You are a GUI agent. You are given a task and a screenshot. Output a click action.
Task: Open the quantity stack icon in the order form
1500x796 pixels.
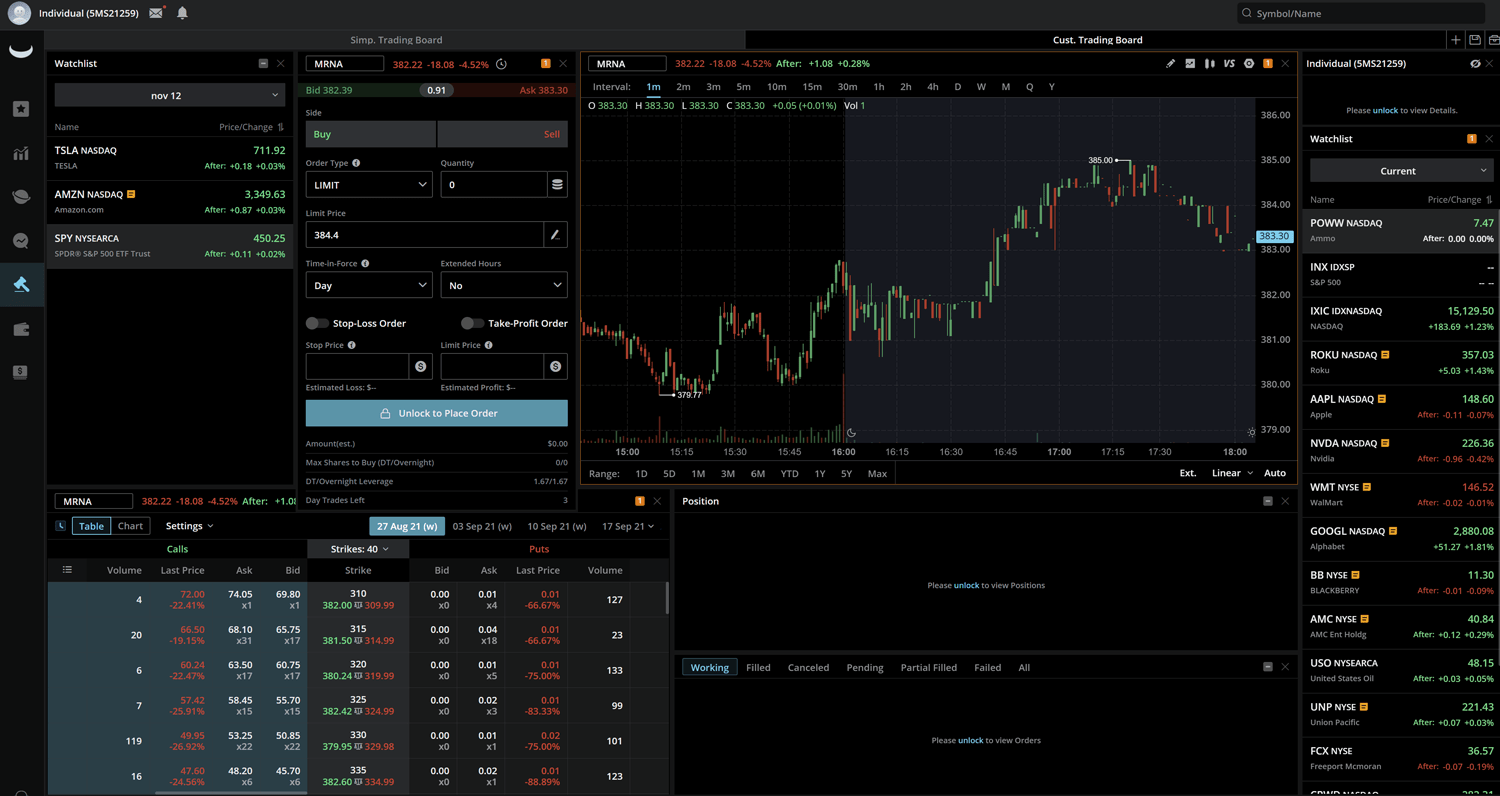click(557, 184)
